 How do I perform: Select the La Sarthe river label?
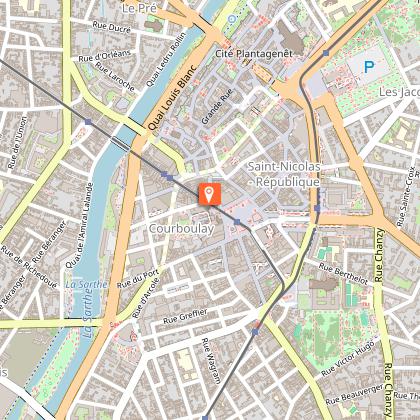tap(86, 284)
